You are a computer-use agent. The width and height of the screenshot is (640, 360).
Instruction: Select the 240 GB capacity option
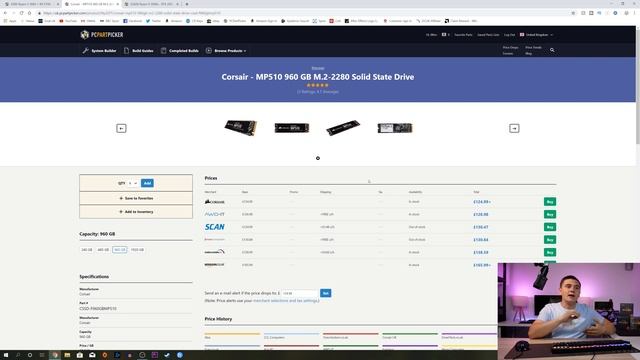(87, 249)
